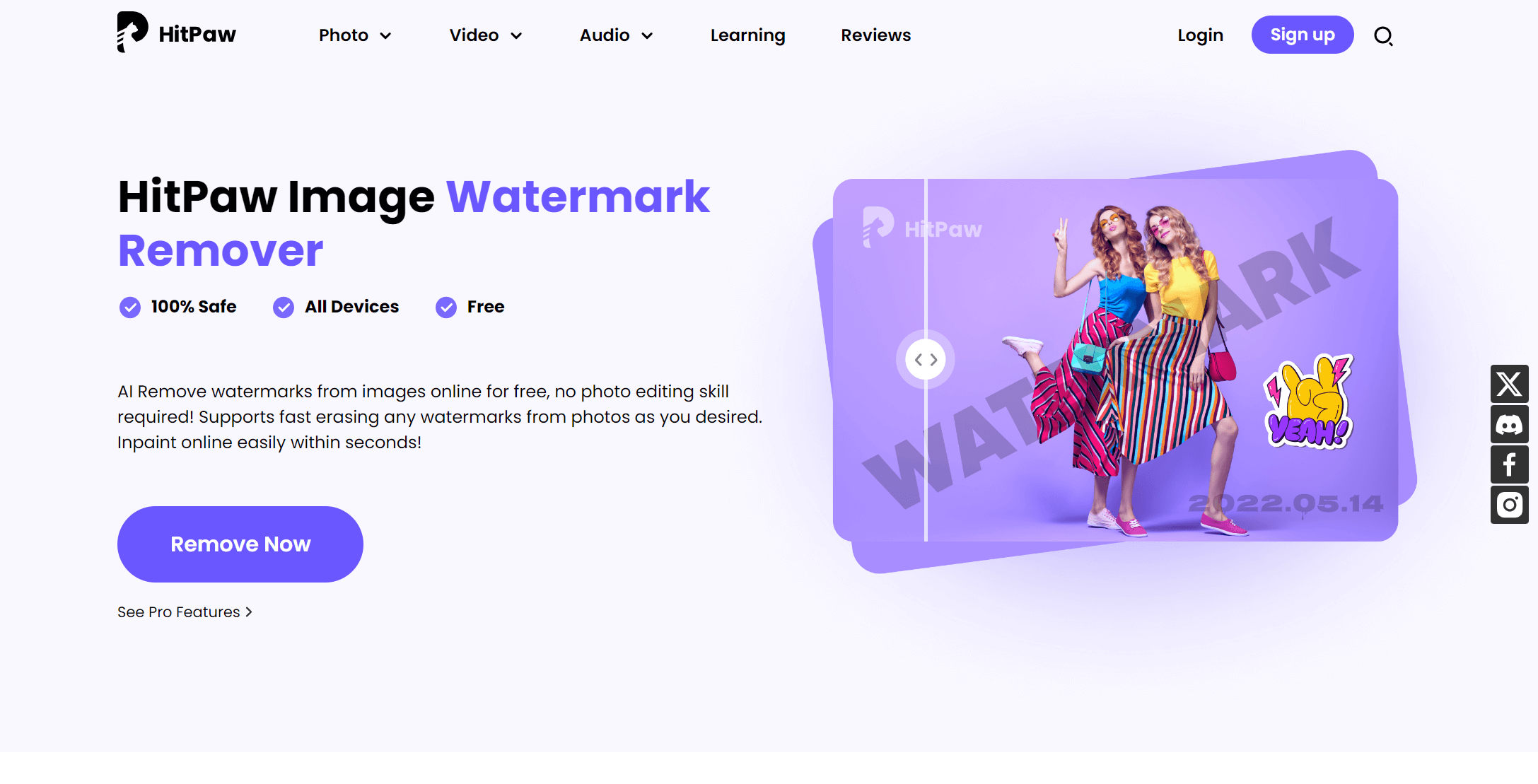Viewport: 1538px width, 784px height.
Task: Expand the Audio dropdown menu
Action: [617, 35]
